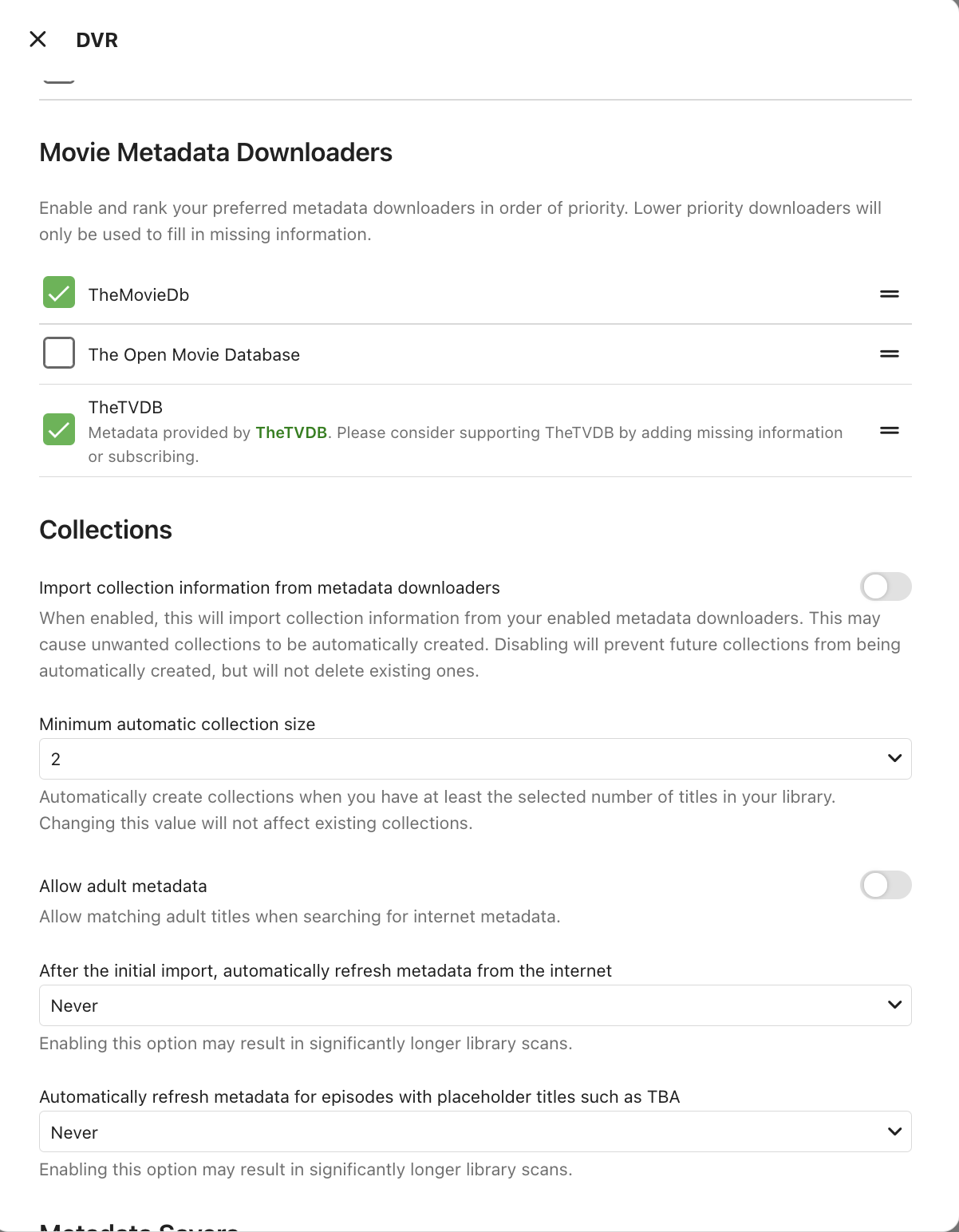The width and height of the screenshot is (959, 1232).
Task: Click the partially visible checkbox at top
Action: click(59, 79)
